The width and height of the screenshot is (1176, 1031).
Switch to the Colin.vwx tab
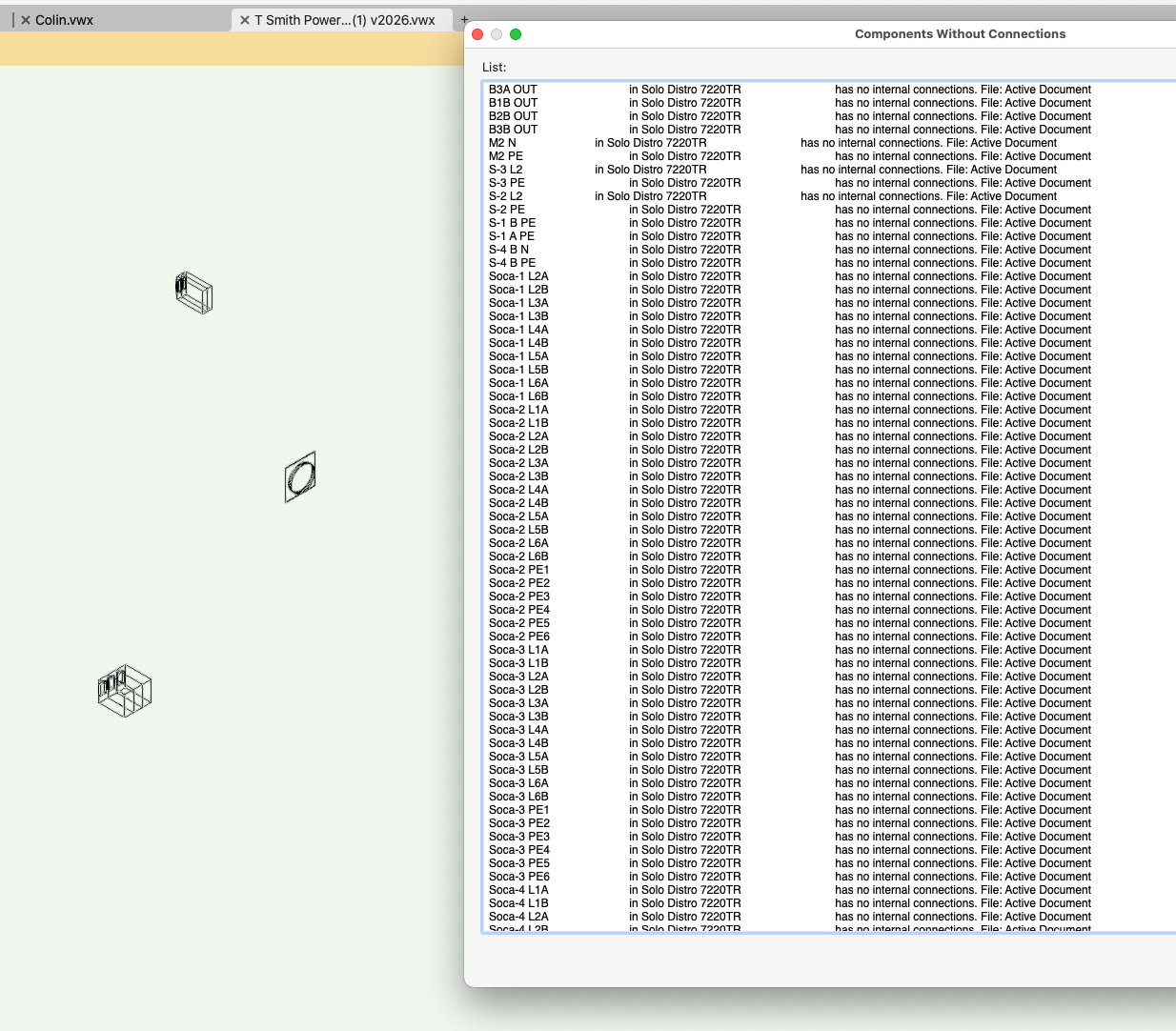64,20
